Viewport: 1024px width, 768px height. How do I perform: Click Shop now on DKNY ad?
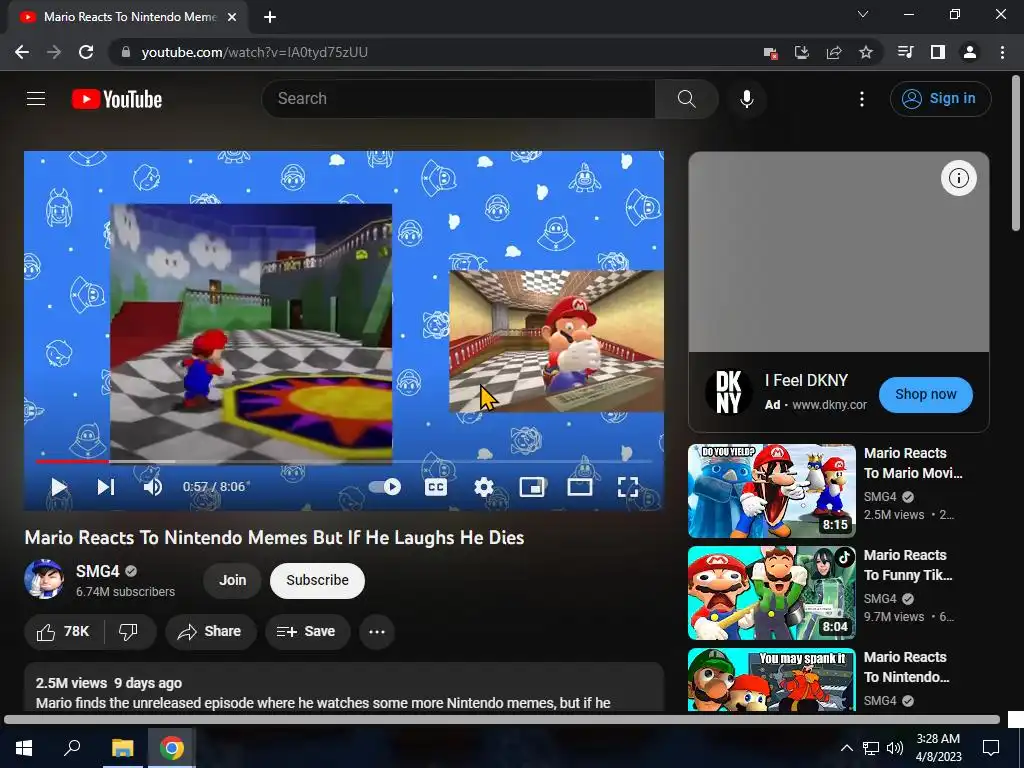click(x=925, y=394)
